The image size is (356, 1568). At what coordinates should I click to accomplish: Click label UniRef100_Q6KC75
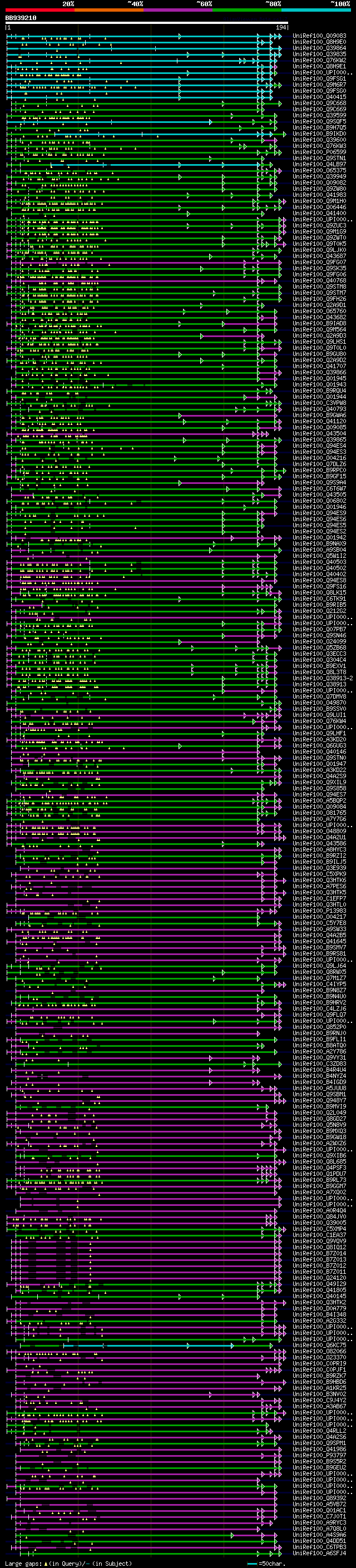coord(319,1346)
